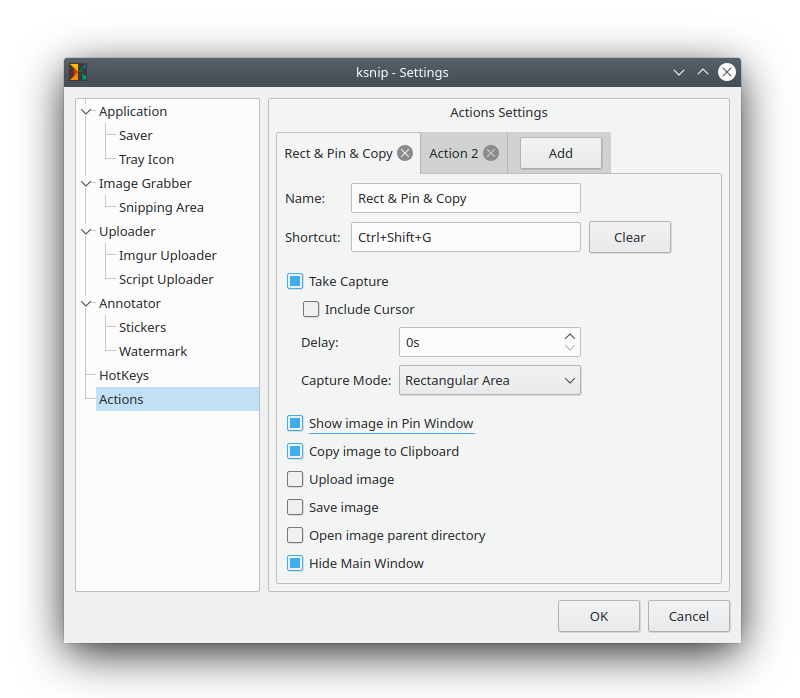Open Imgur Uploader settings
Viewport: 800px width, 698px height.
click(168, 255)
